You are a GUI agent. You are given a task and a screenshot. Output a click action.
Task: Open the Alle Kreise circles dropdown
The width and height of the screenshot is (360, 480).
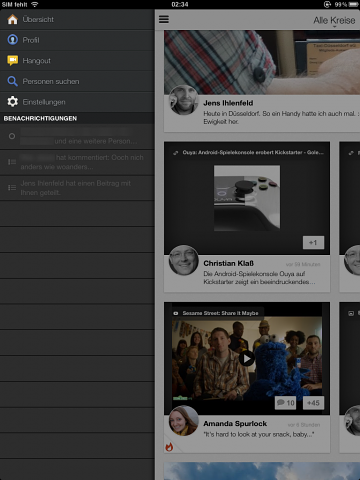tap(334, 20)
